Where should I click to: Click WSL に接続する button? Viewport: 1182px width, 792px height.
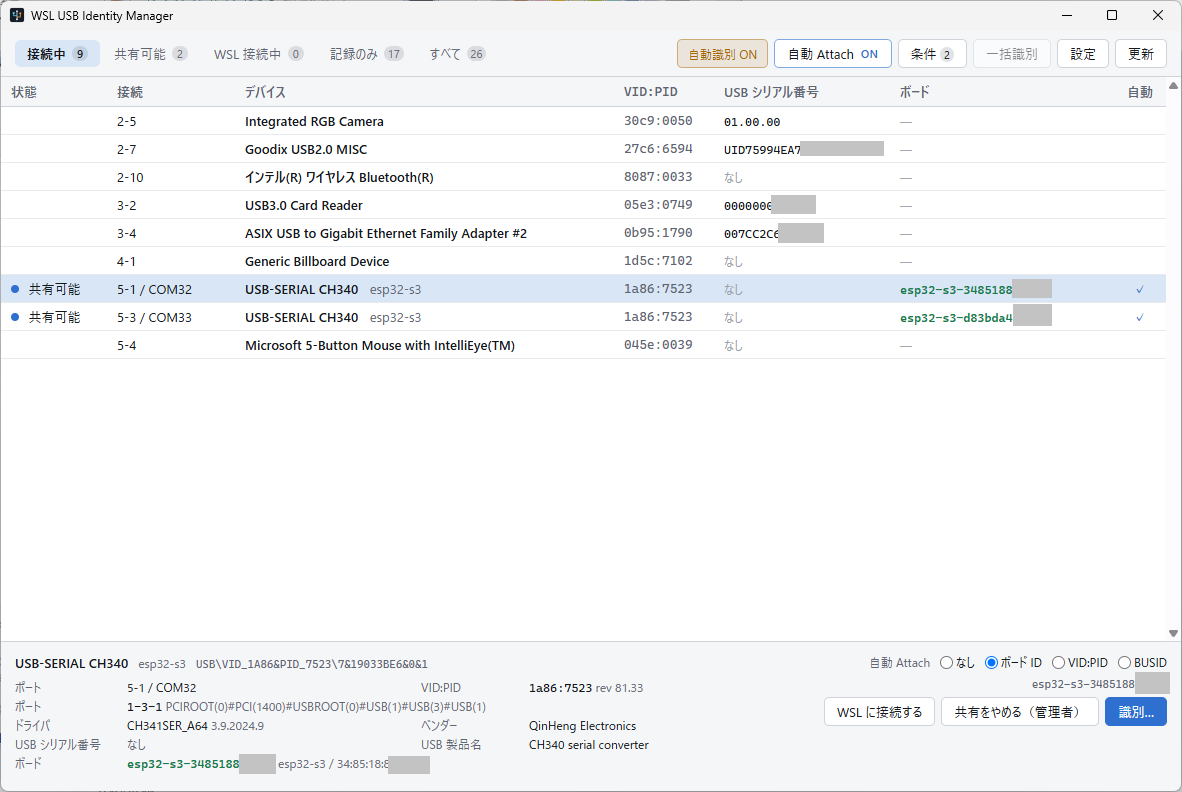(x=879, y=711)
